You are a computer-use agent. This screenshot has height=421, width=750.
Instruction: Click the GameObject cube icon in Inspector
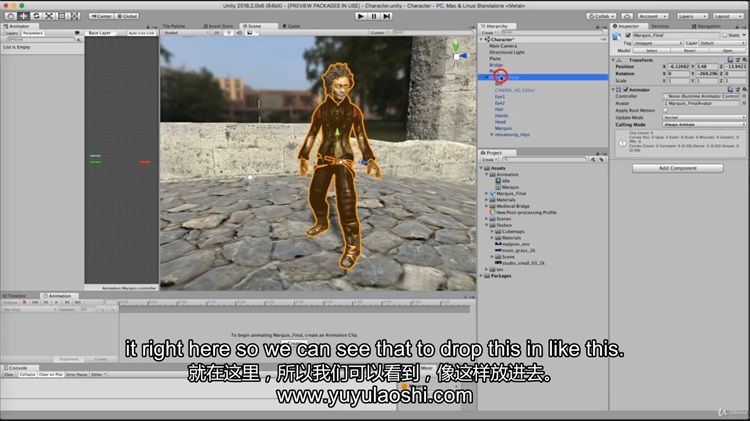click(617, 36)
